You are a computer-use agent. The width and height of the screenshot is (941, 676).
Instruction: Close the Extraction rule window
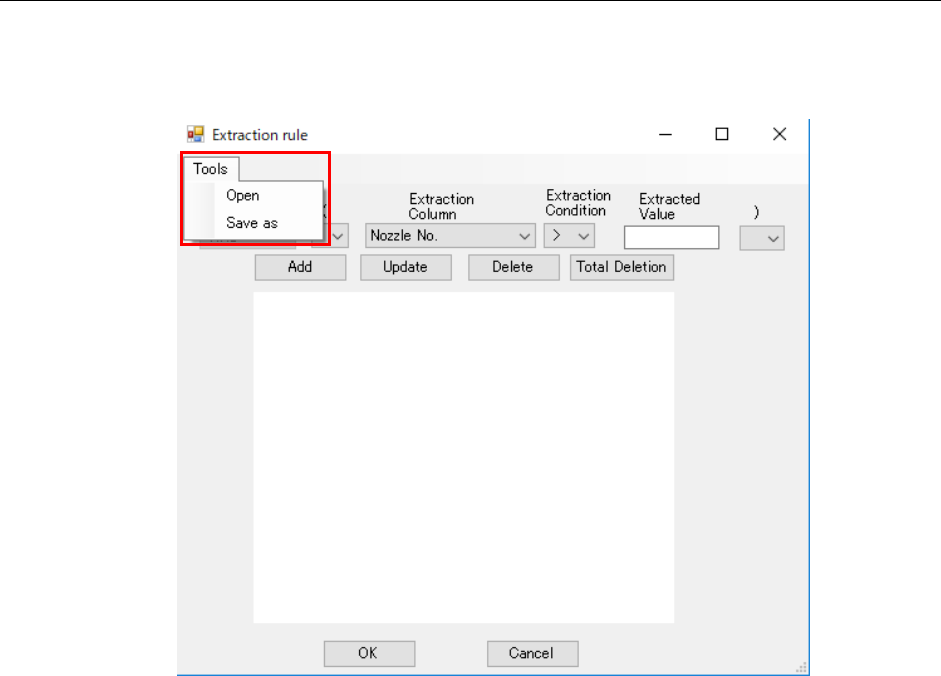coord(779,134)
